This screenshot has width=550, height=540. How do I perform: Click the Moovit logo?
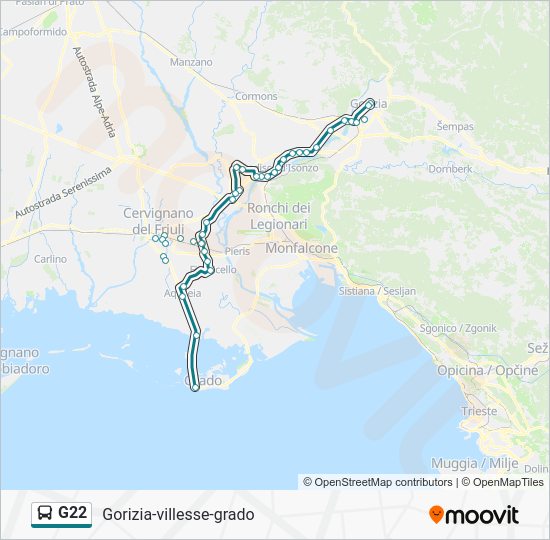pos(474,515)
